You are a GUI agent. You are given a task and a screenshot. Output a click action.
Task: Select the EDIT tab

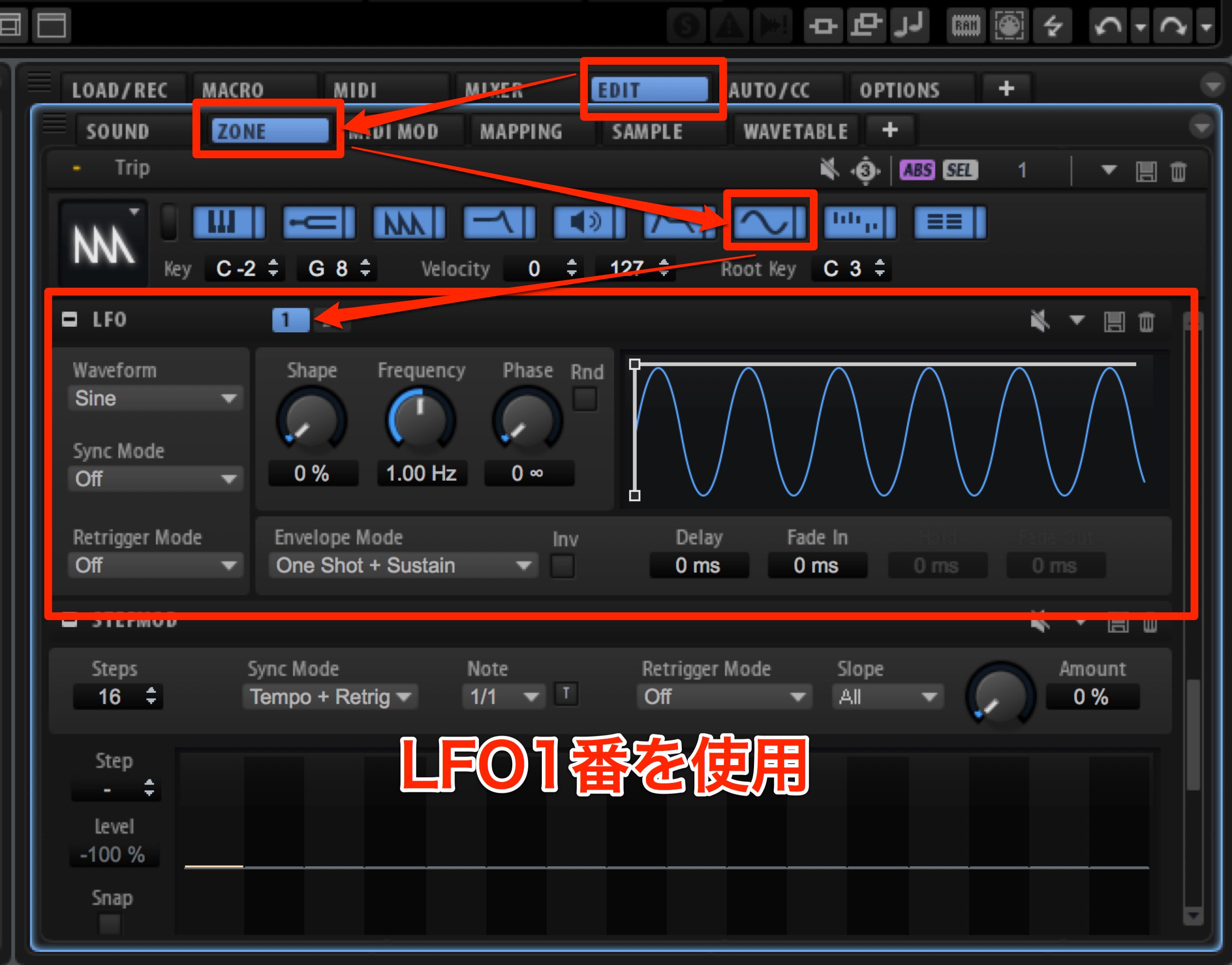coord(649,90)
